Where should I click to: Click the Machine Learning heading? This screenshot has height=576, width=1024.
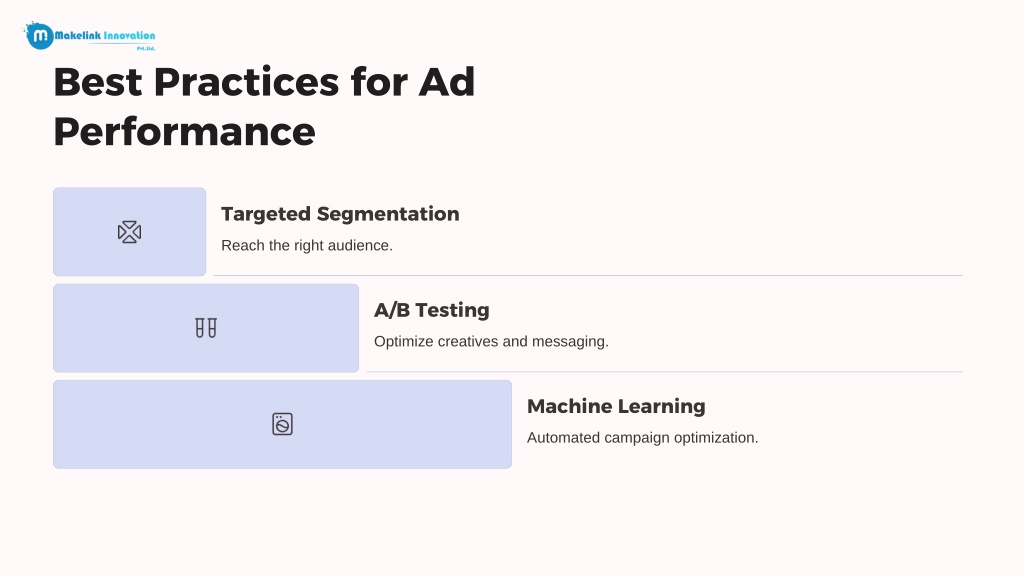point(616,406)
